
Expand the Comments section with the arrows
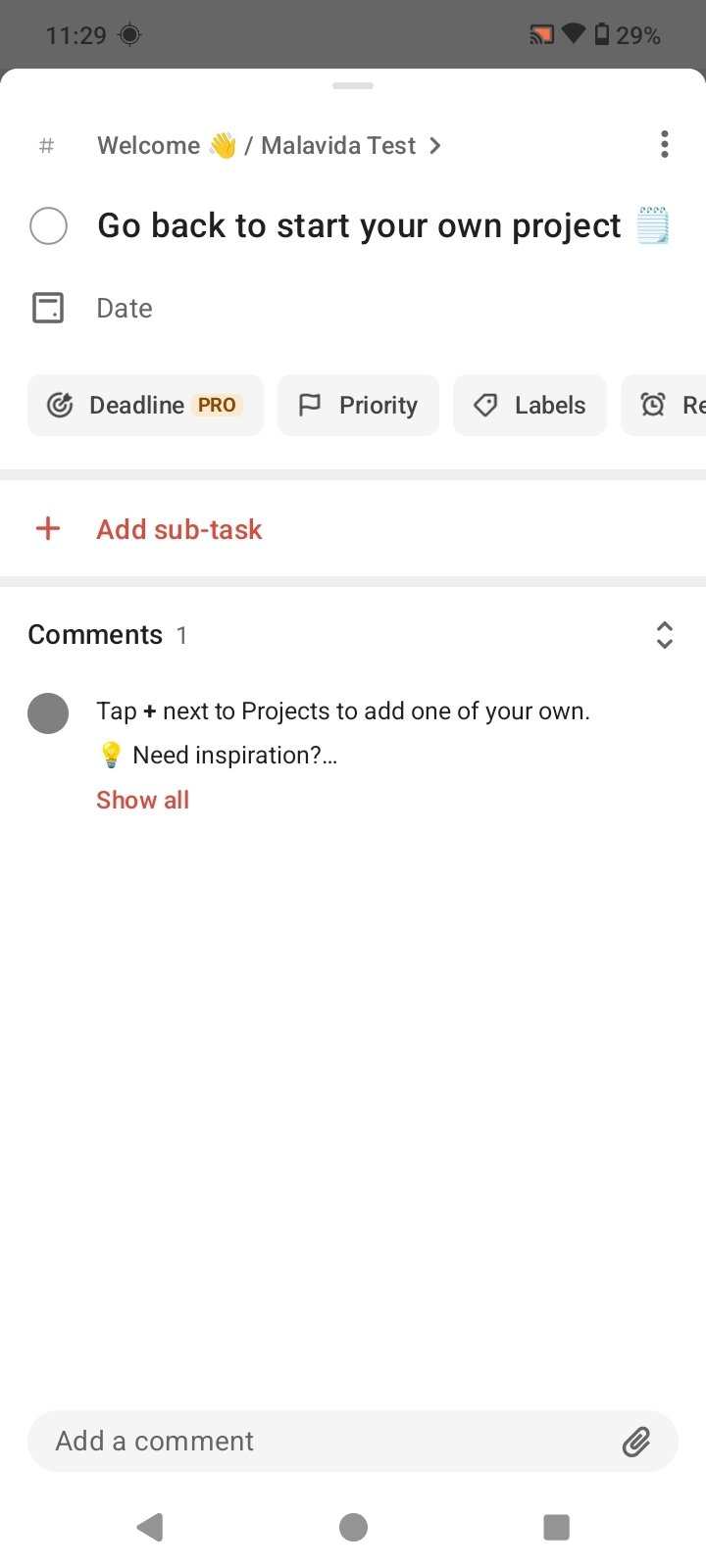[664, 635]
